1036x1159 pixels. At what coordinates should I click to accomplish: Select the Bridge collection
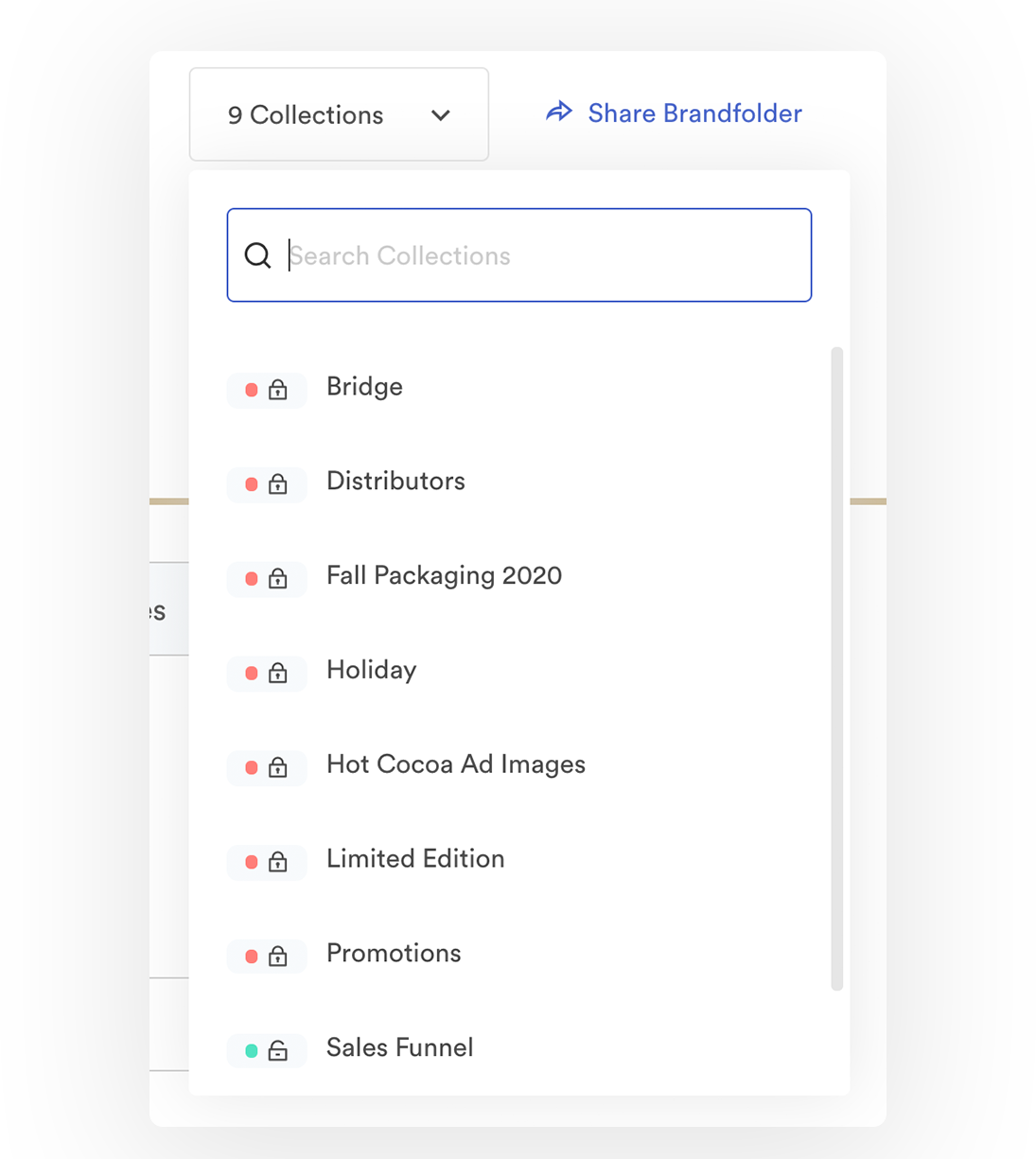tap(364, 387)
